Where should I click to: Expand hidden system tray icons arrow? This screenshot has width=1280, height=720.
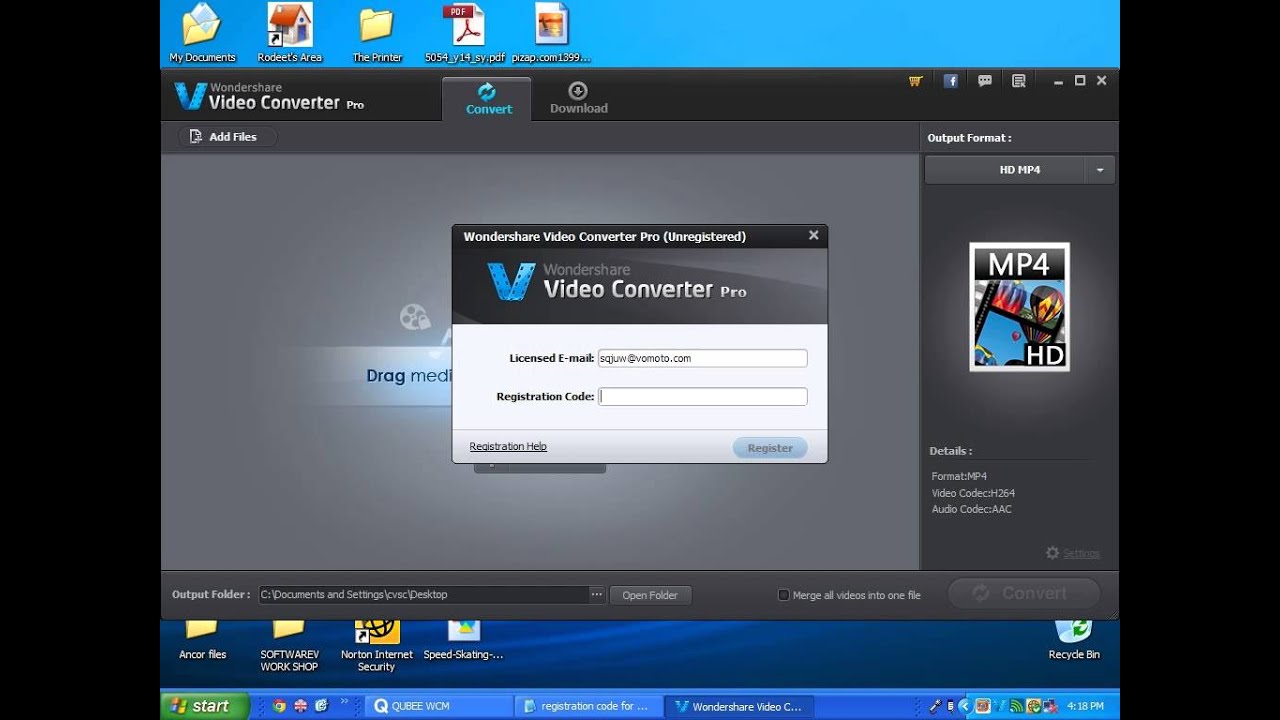pos(964,706)
